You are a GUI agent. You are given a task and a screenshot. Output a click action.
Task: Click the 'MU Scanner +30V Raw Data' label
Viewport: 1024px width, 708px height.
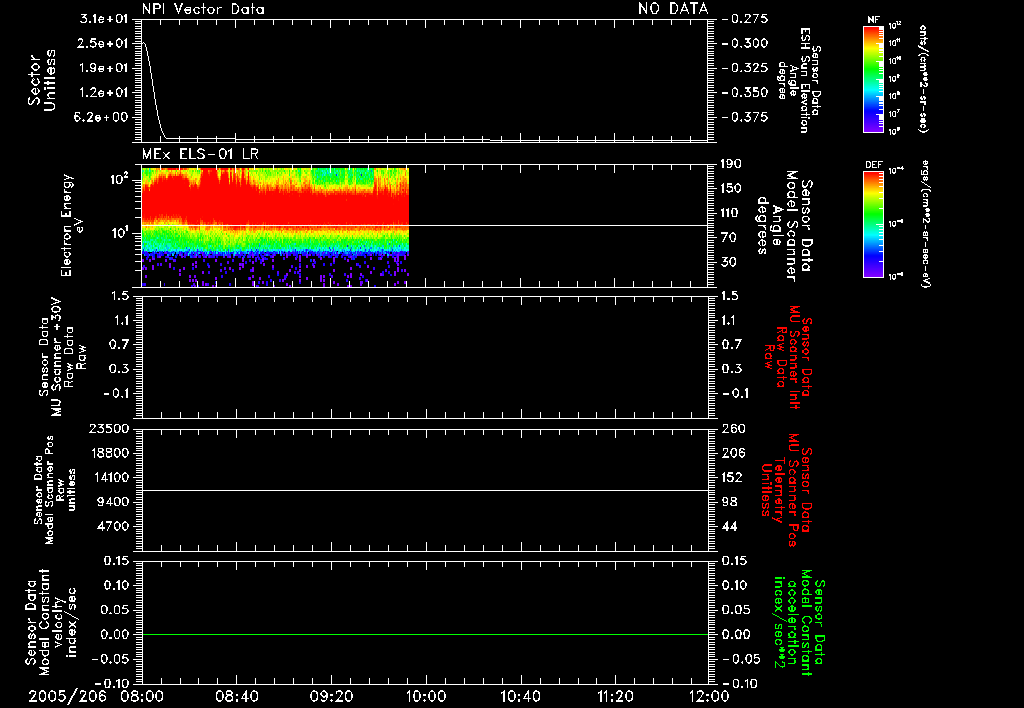62,356
